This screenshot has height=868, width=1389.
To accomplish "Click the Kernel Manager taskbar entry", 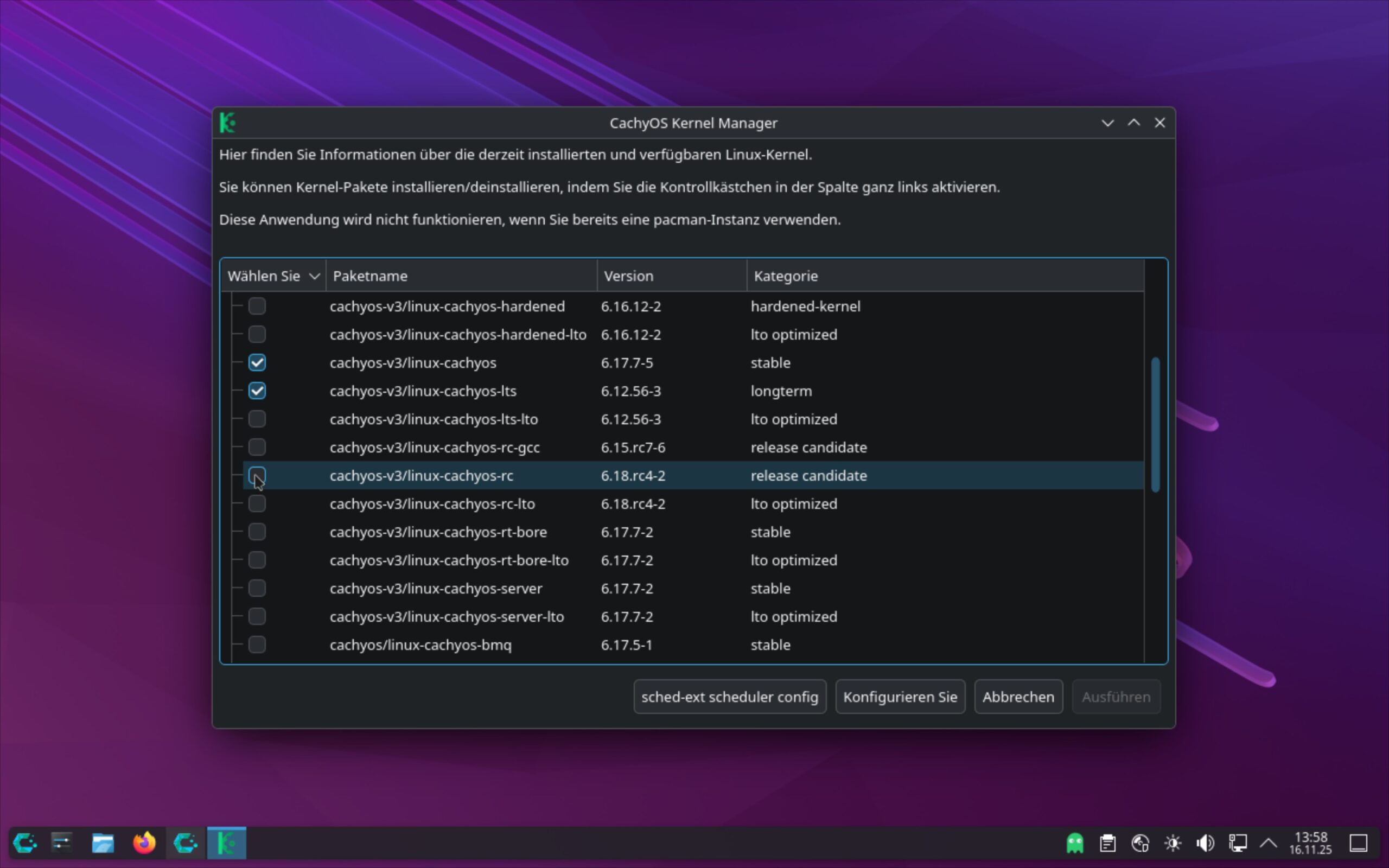I will point(227,843).
